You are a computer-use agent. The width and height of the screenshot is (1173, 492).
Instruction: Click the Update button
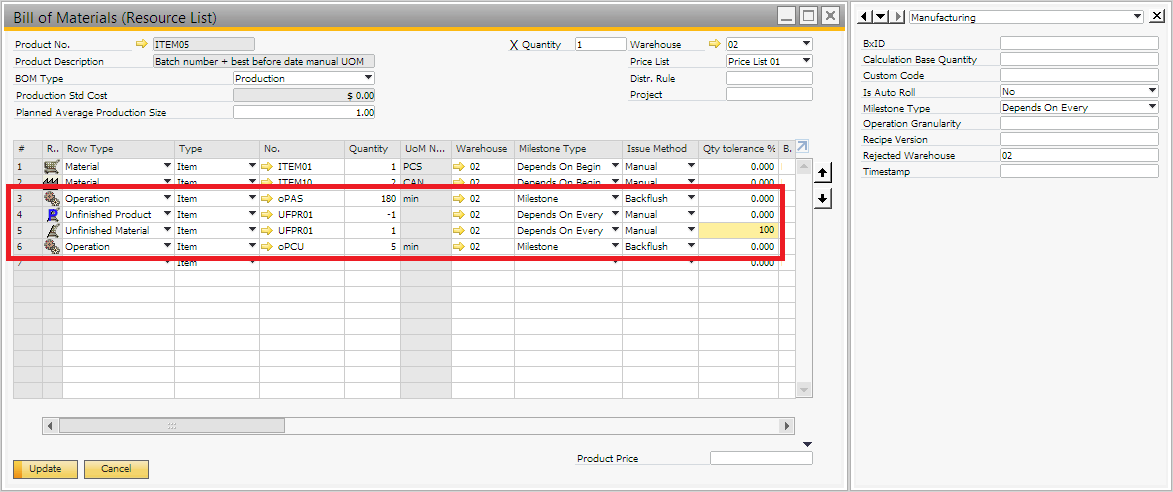click(x=45, y=469)
